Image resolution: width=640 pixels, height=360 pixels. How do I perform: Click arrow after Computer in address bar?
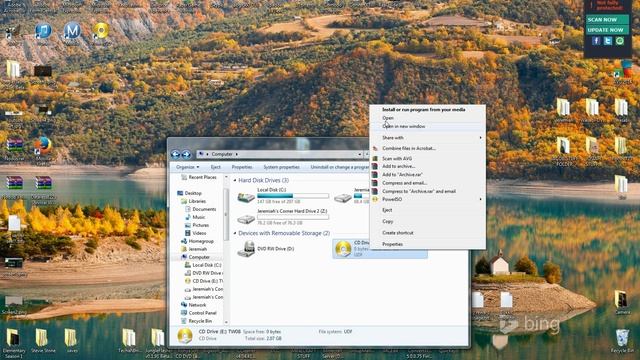click(x=237, y=154)
